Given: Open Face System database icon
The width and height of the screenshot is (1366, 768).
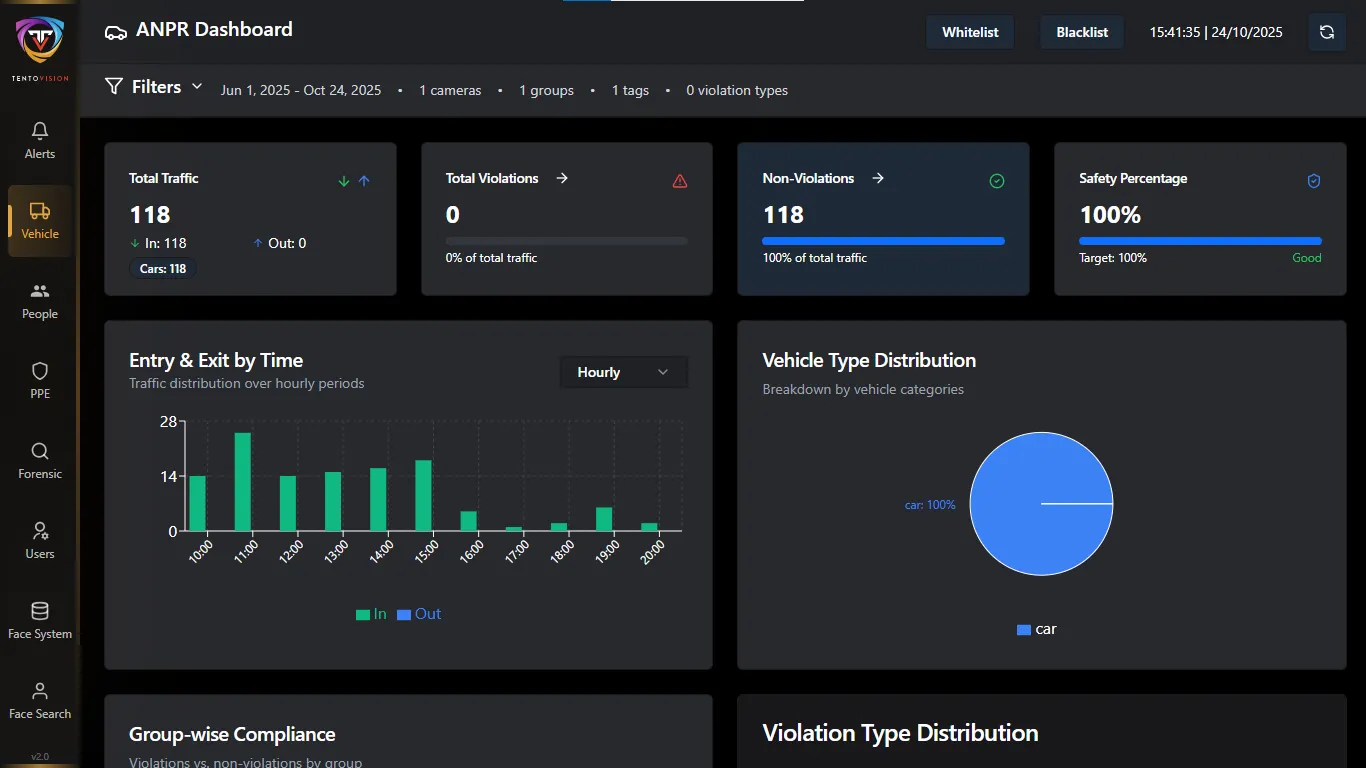Looking at the screenshot, I should pyautogui.click(x=40, y=611).
